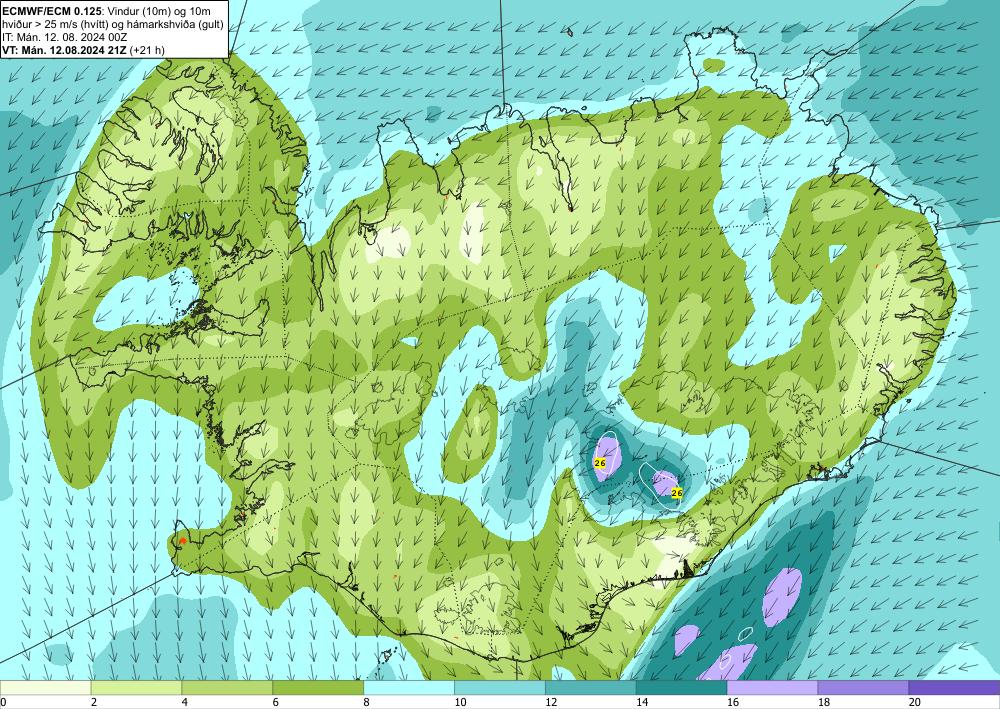This screenshot has height=709, width=1000.
Task: Click the 14–16 m/s dark teal swatch
Action: pyautogui.click(x=681, y=688)
